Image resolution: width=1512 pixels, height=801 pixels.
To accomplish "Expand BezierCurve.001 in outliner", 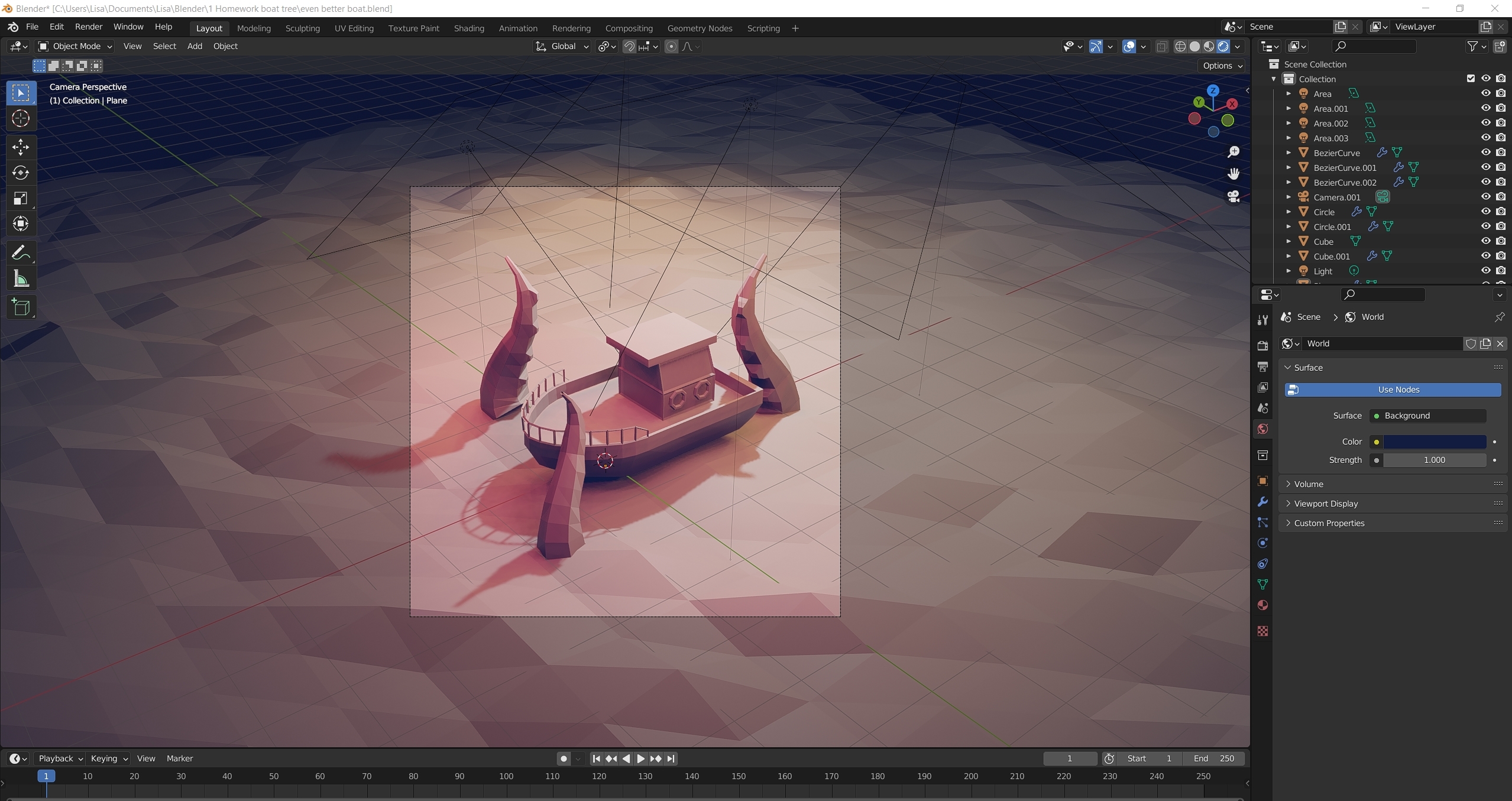I will pos(1288,168).
